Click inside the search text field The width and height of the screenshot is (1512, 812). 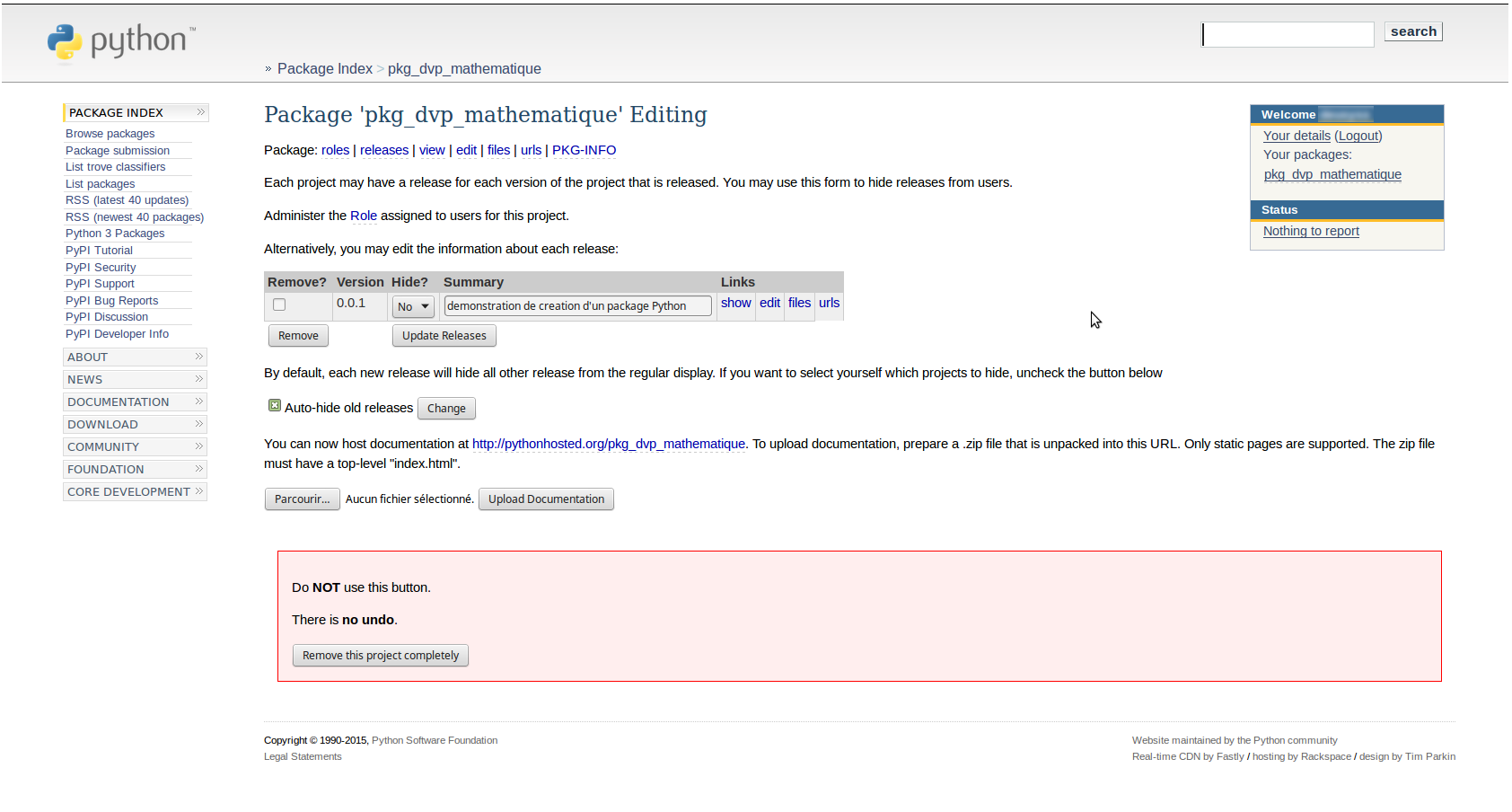1288,34
